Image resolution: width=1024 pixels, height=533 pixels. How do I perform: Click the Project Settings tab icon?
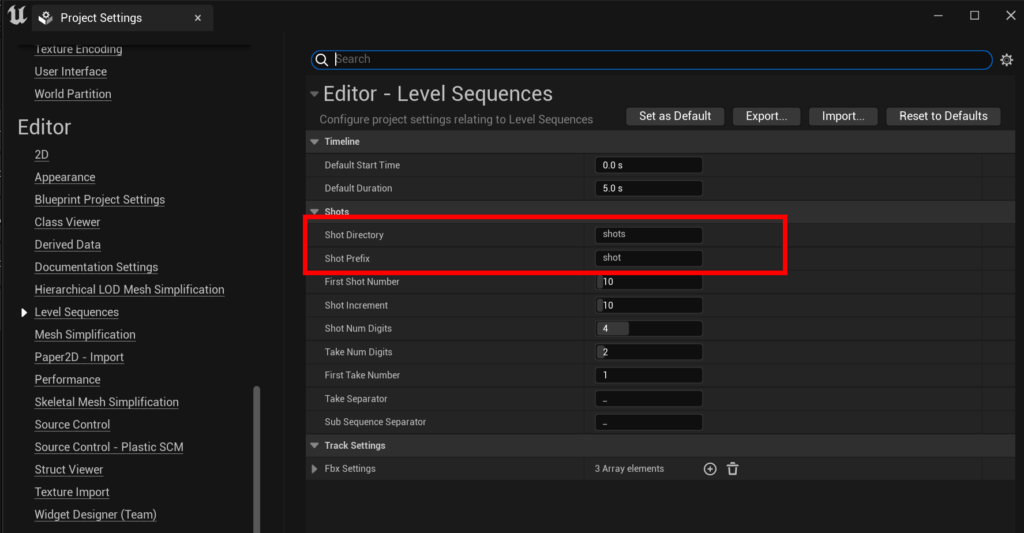pyautogui.click(x=46, y=18)
